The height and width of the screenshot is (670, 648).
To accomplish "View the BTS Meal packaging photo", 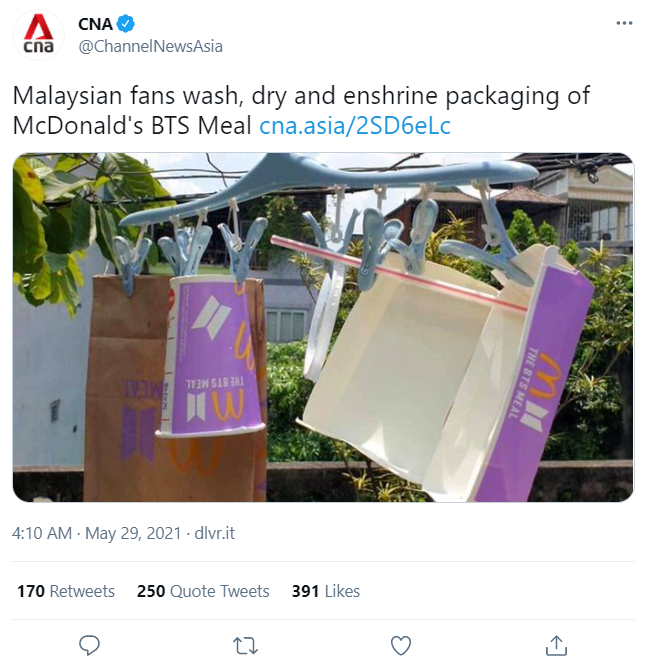I will tap(323, 327).
